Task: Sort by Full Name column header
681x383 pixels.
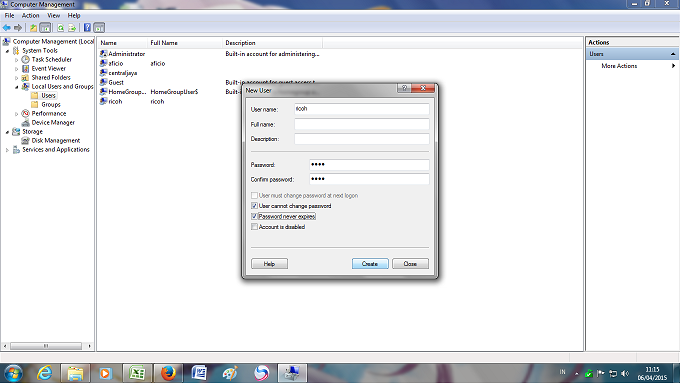Action: pos(185,43)
